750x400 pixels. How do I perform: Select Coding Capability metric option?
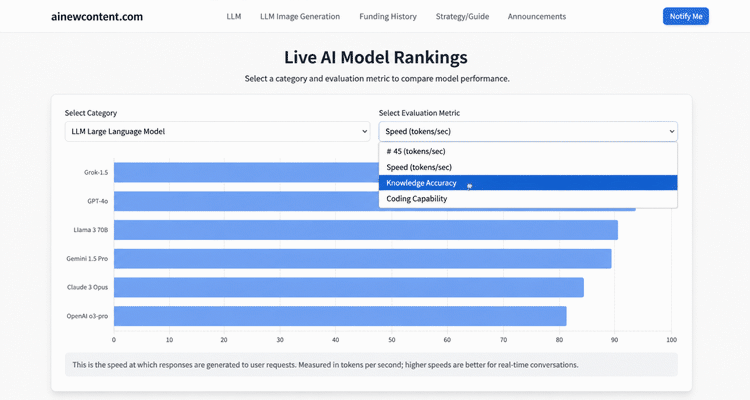pyautogui.click(x=528, y=199)
